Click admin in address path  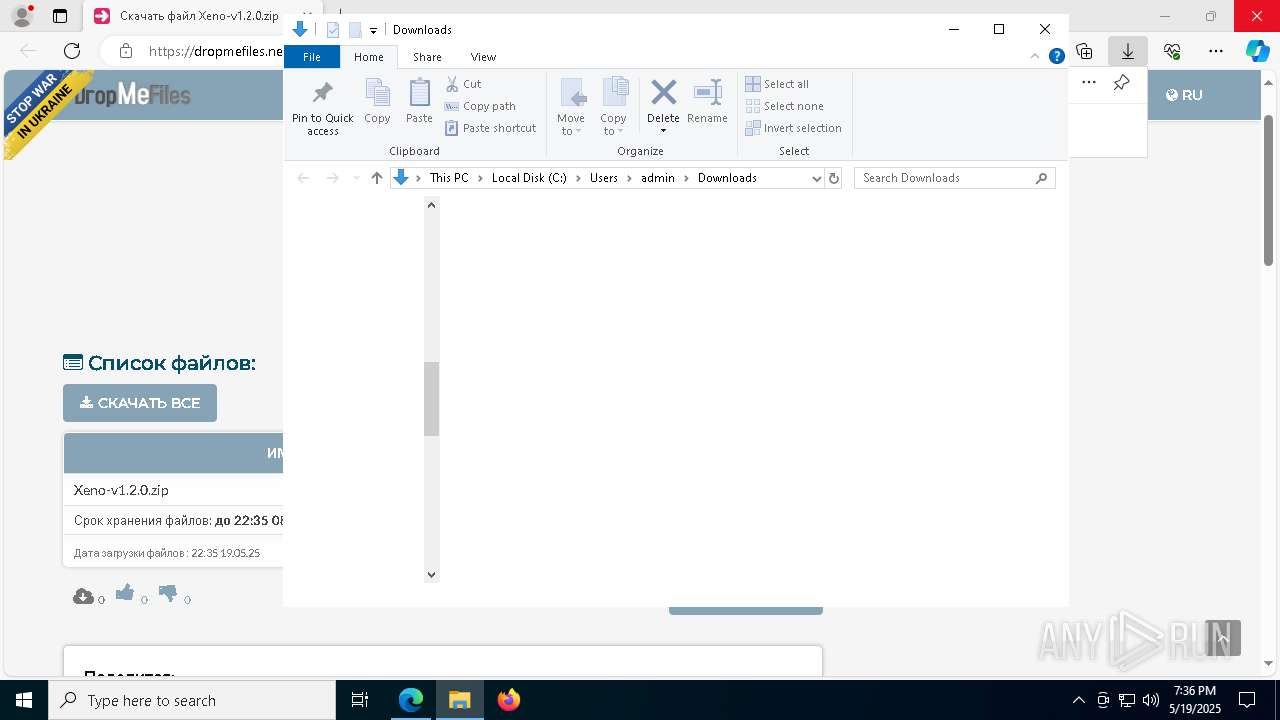pyautogui.click(x=658, y=178)
